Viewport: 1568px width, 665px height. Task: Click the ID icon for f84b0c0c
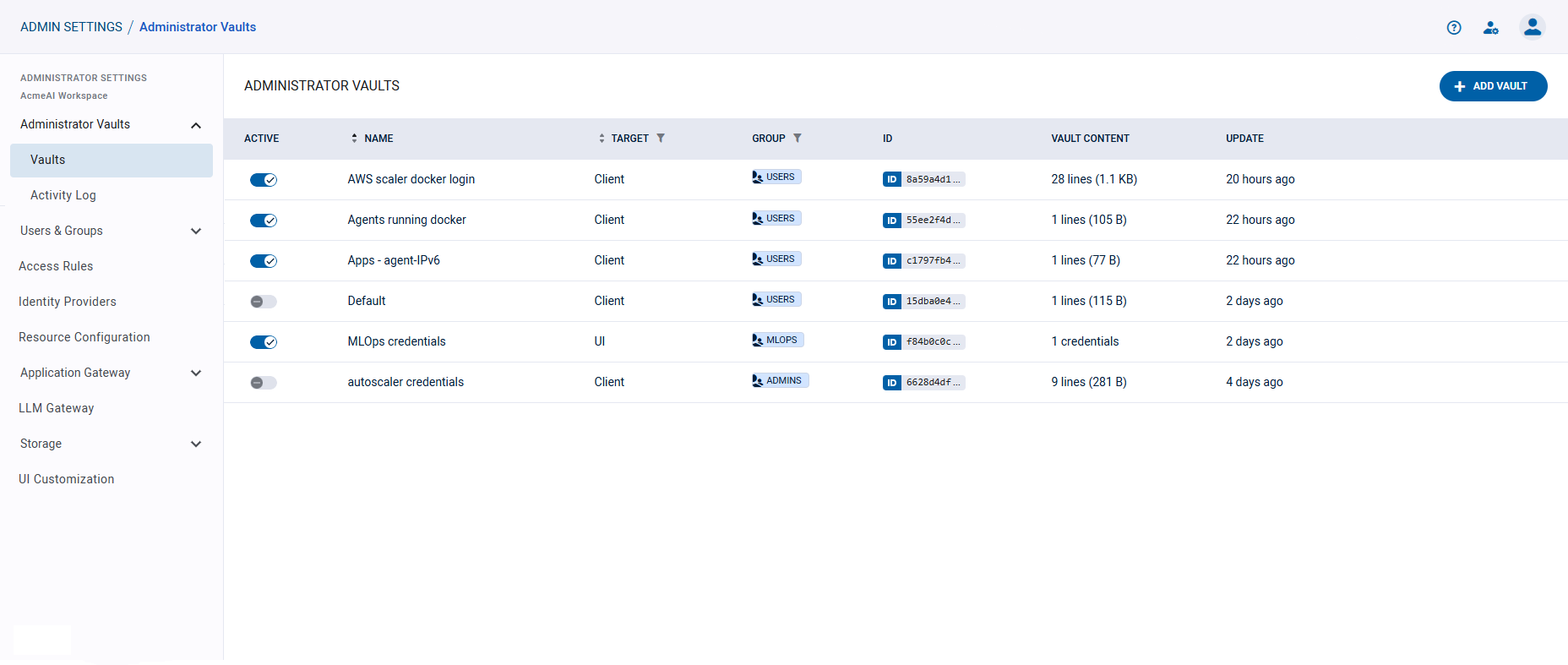[892, 341]
